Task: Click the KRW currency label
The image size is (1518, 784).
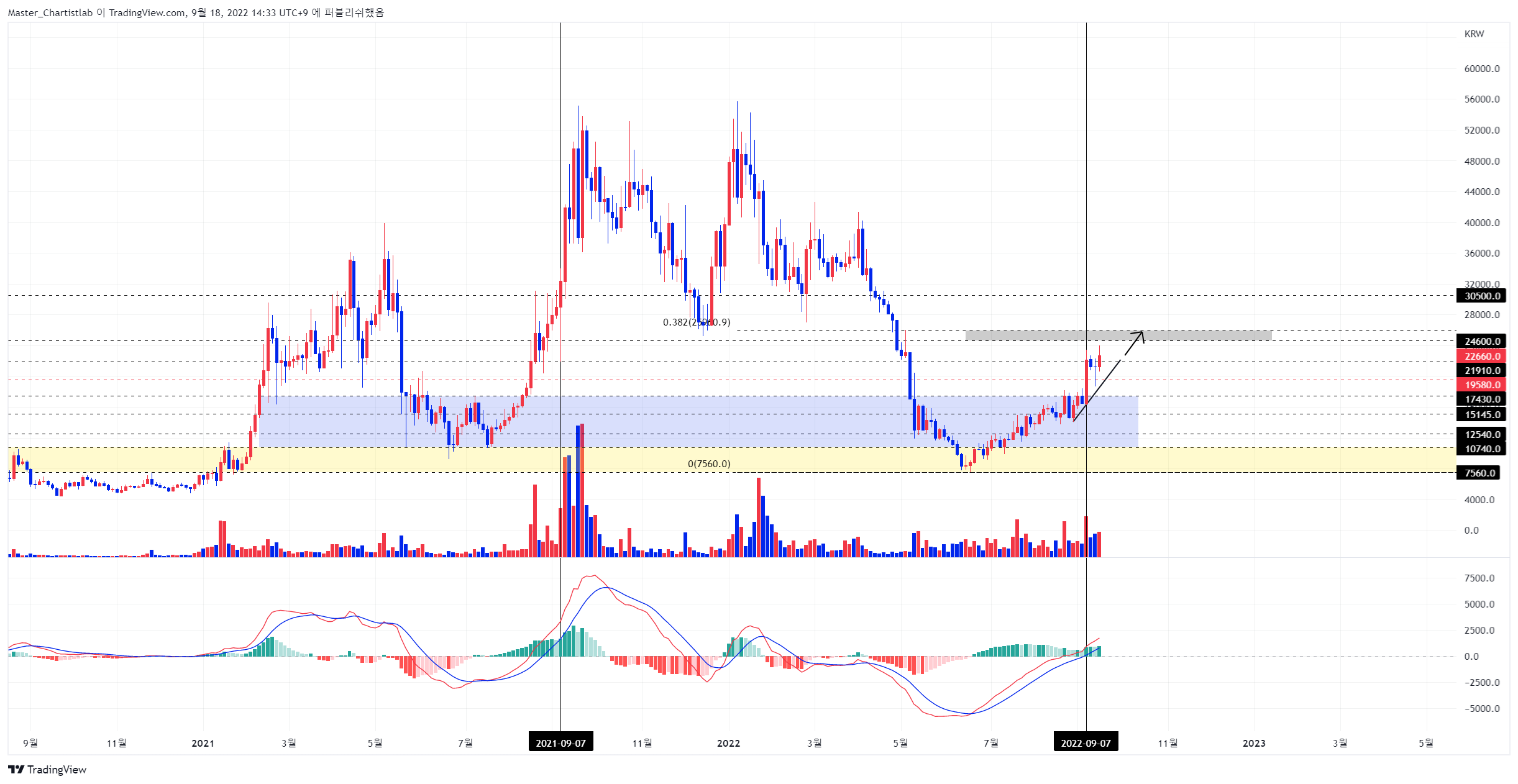Action: (x=1474, y=34)
